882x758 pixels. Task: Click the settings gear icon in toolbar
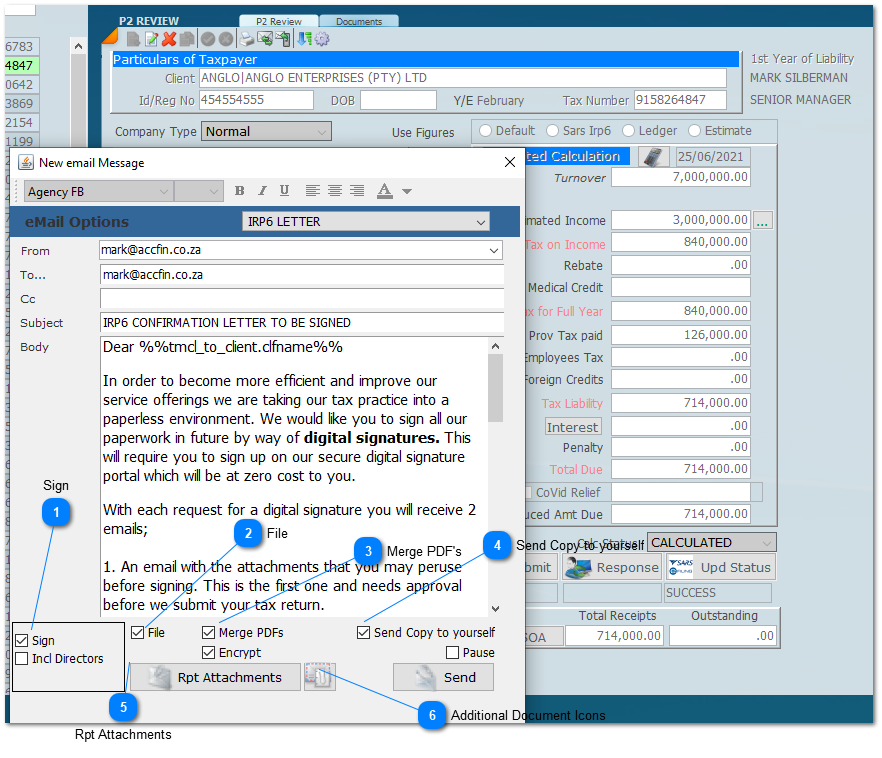pos(322,39)
